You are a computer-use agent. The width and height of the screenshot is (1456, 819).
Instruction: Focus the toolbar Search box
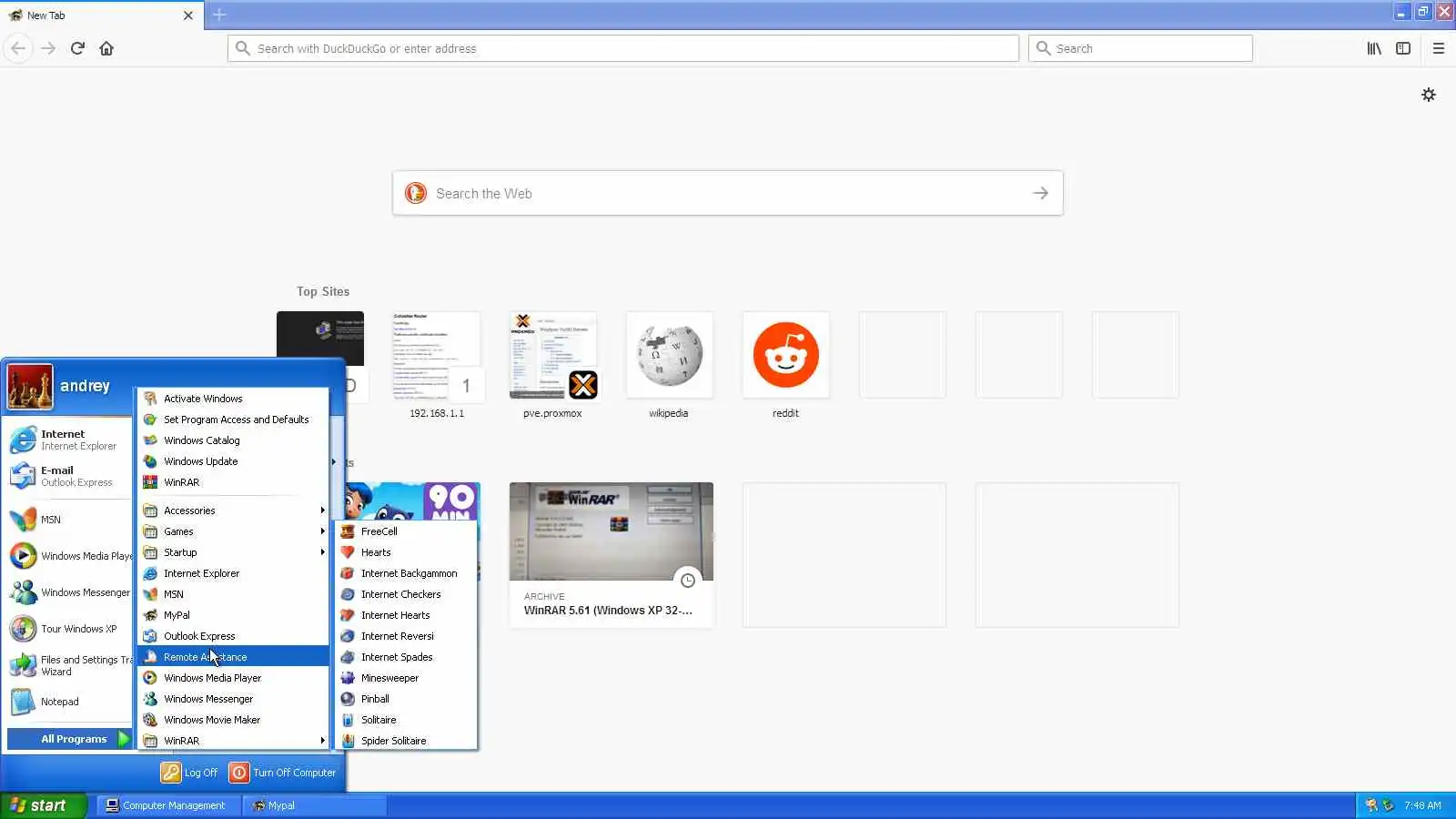pyautogui.click(x=1140, y=48)
